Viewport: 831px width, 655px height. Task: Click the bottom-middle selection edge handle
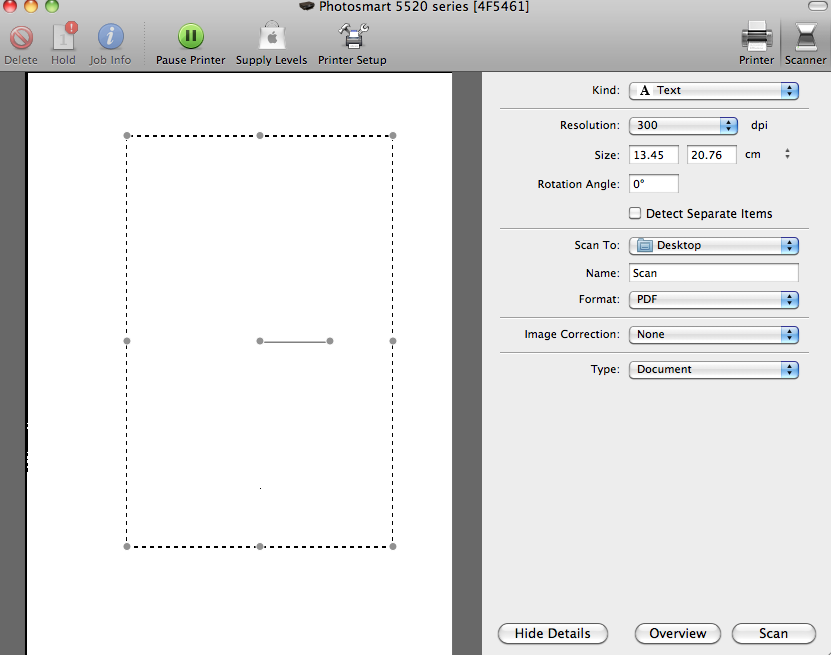(260, 546)
